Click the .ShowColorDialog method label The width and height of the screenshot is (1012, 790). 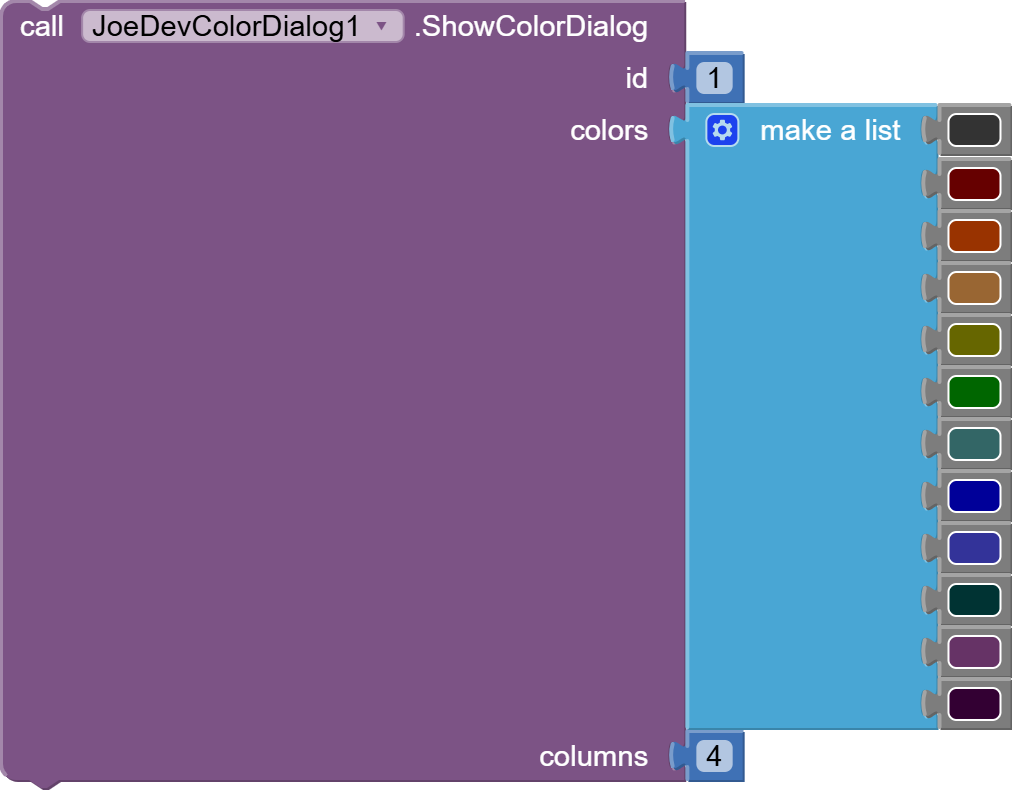coord(531,27)
